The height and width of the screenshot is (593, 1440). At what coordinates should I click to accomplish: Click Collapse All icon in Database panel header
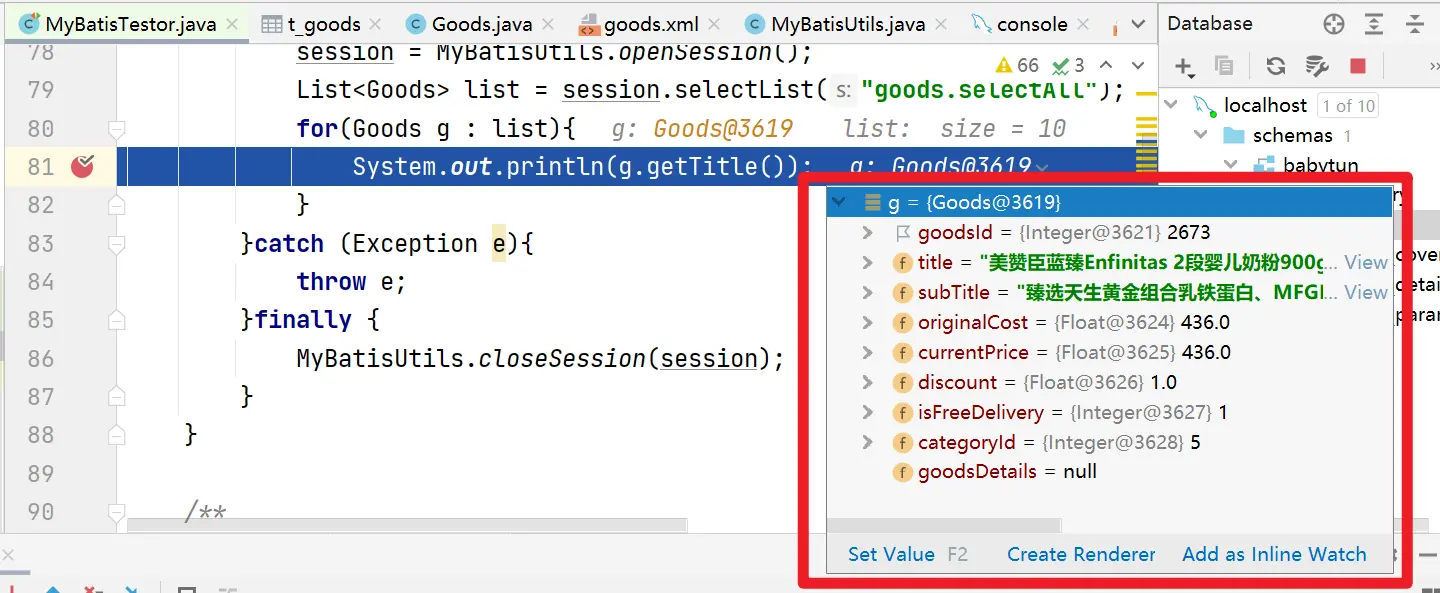pyautogui.click(x=1417, y=24)
